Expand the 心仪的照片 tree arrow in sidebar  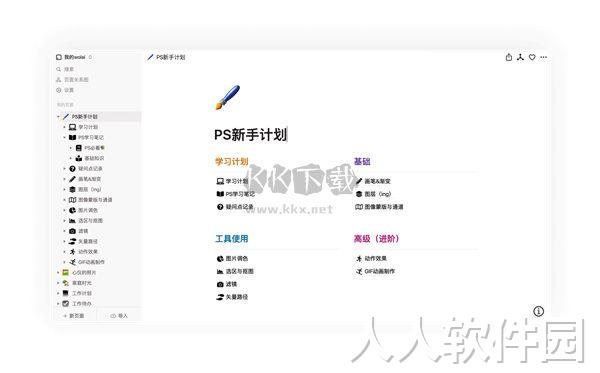pos(58,272)
